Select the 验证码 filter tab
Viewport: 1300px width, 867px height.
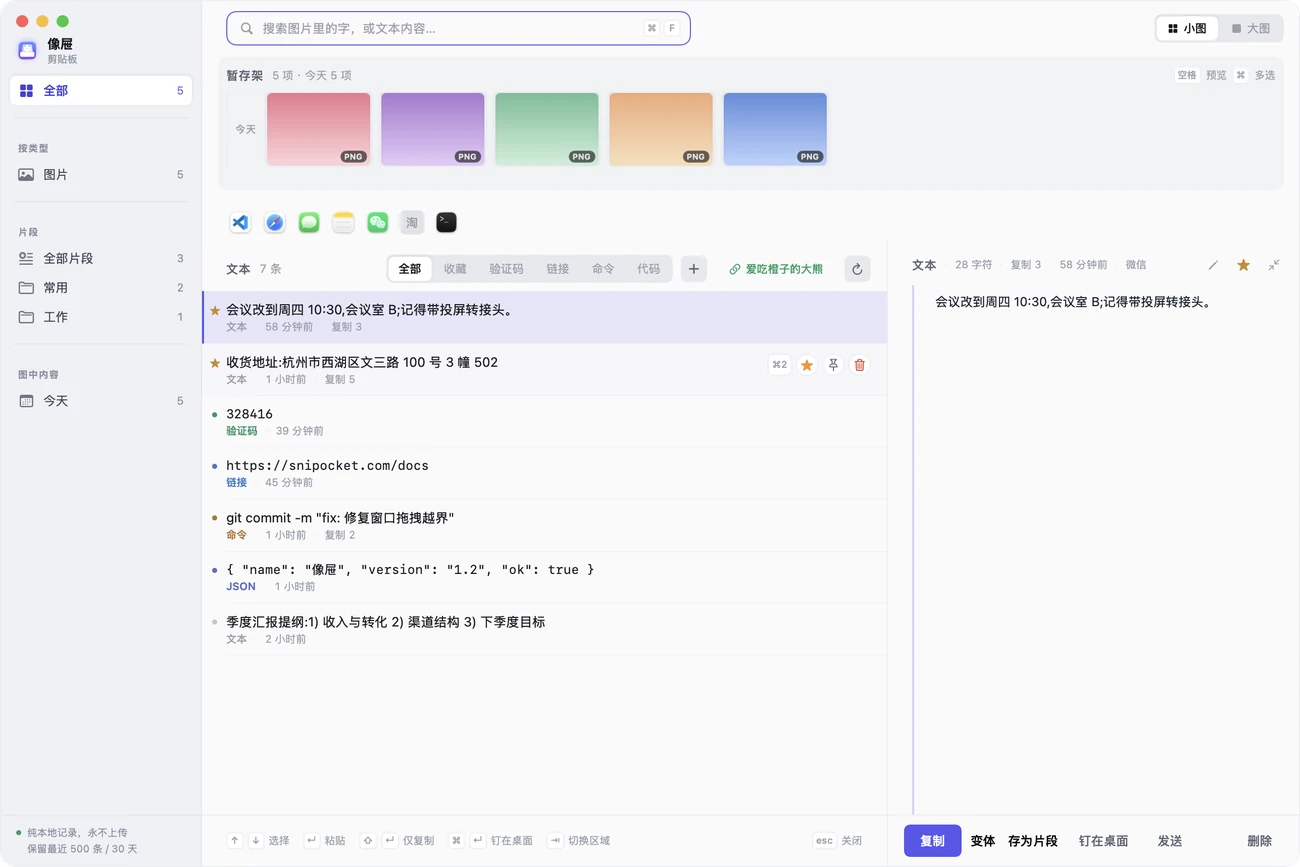(x=506, y=269)
